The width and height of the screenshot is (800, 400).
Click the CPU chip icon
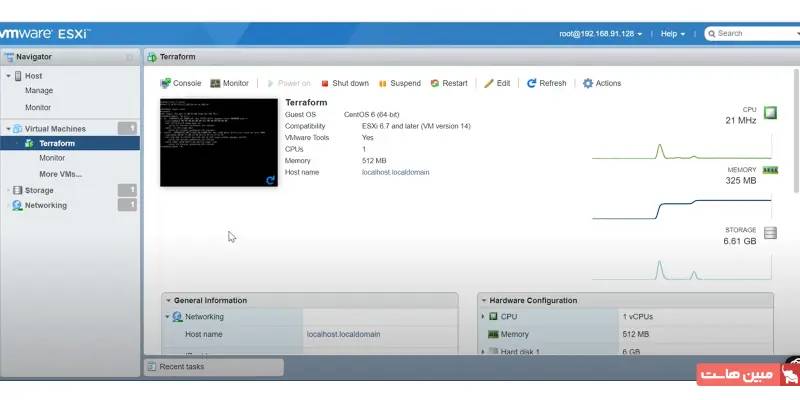(770, 113)
